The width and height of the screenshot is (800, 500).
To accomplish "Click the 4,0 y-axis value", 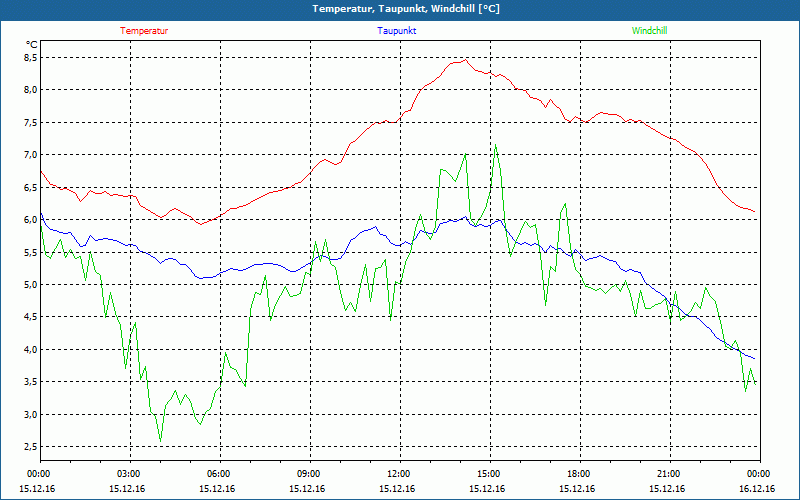I will (x=31, y=349).
